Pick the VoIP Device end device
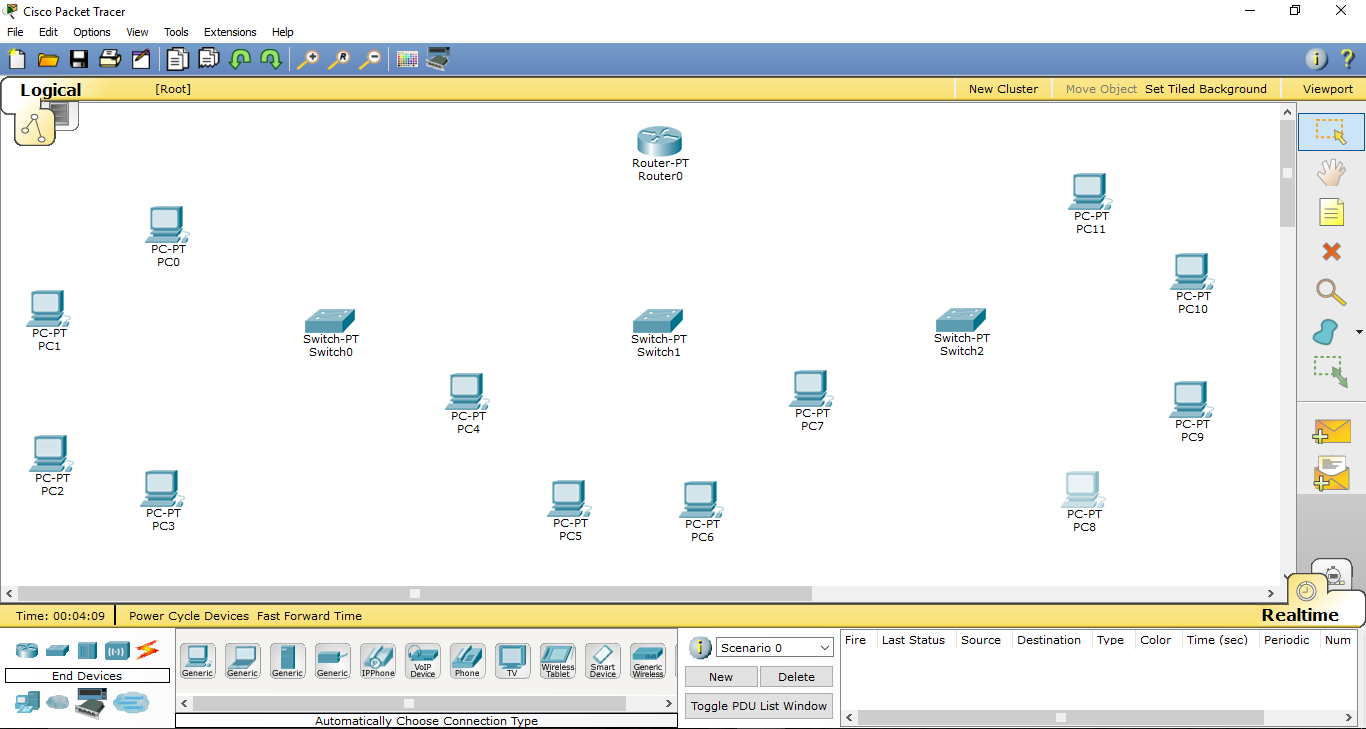Image resolution: width=1366 pixels, height=729 pixels. [x=423, y=661]
